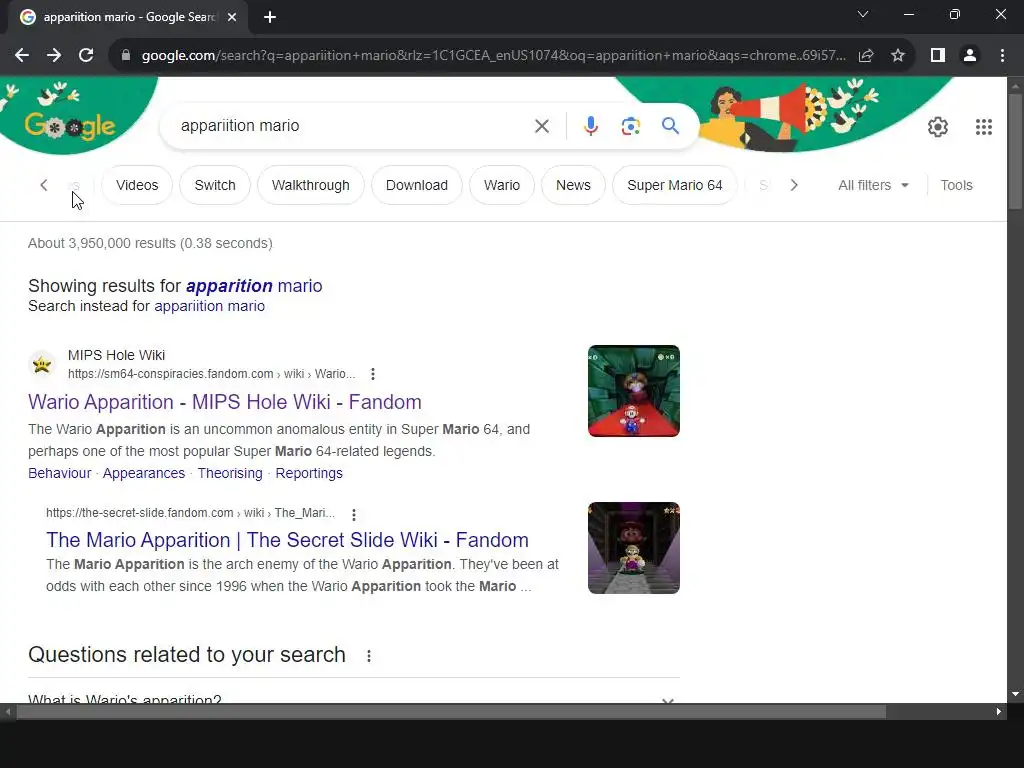
Task: Click the sm64-conspiracies.fandom.com URL text
Action: (211, 374)
